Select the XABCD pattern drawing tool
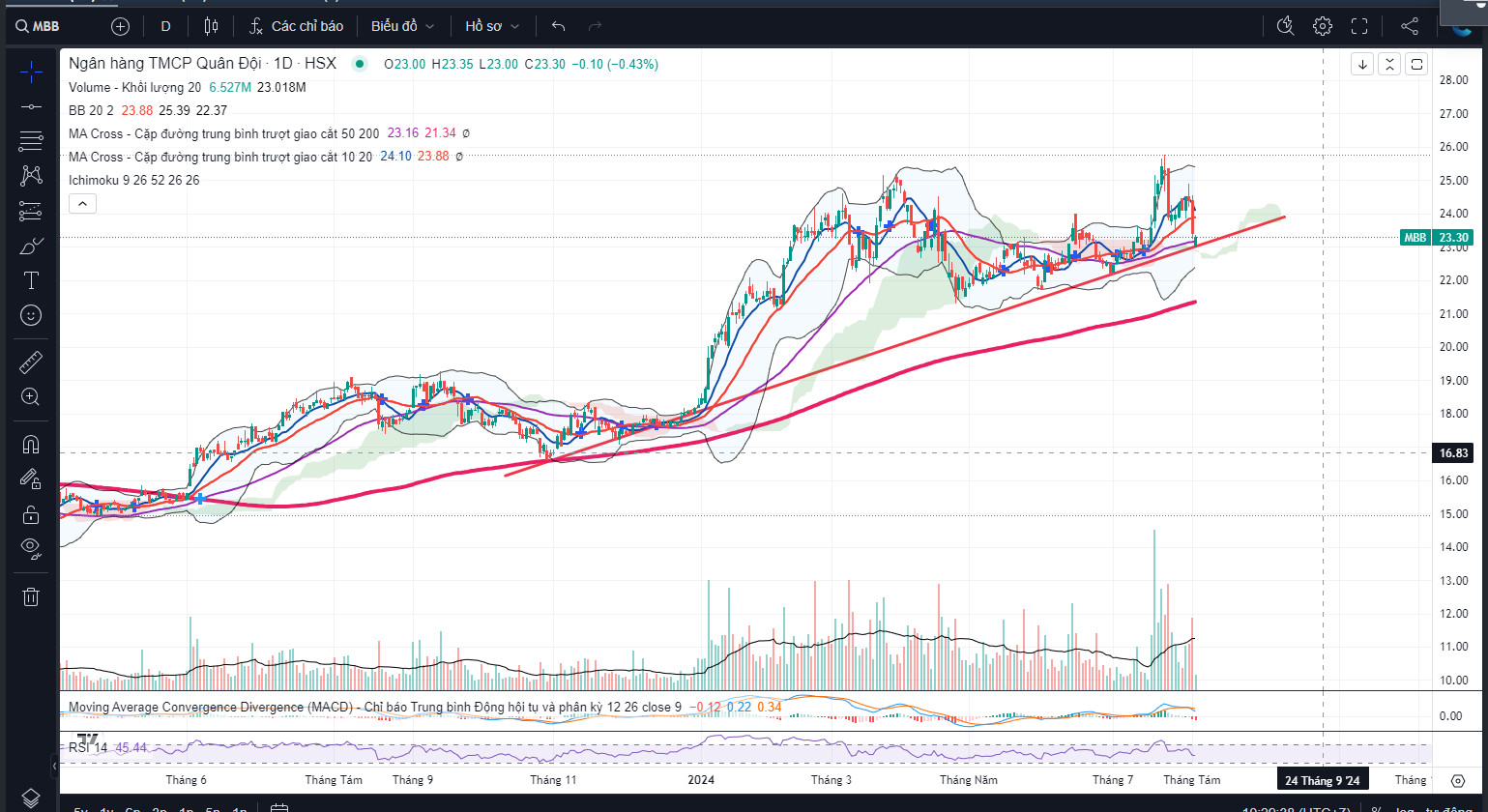Viewport: 1488px width, 812px height. (x=31, y=176)
